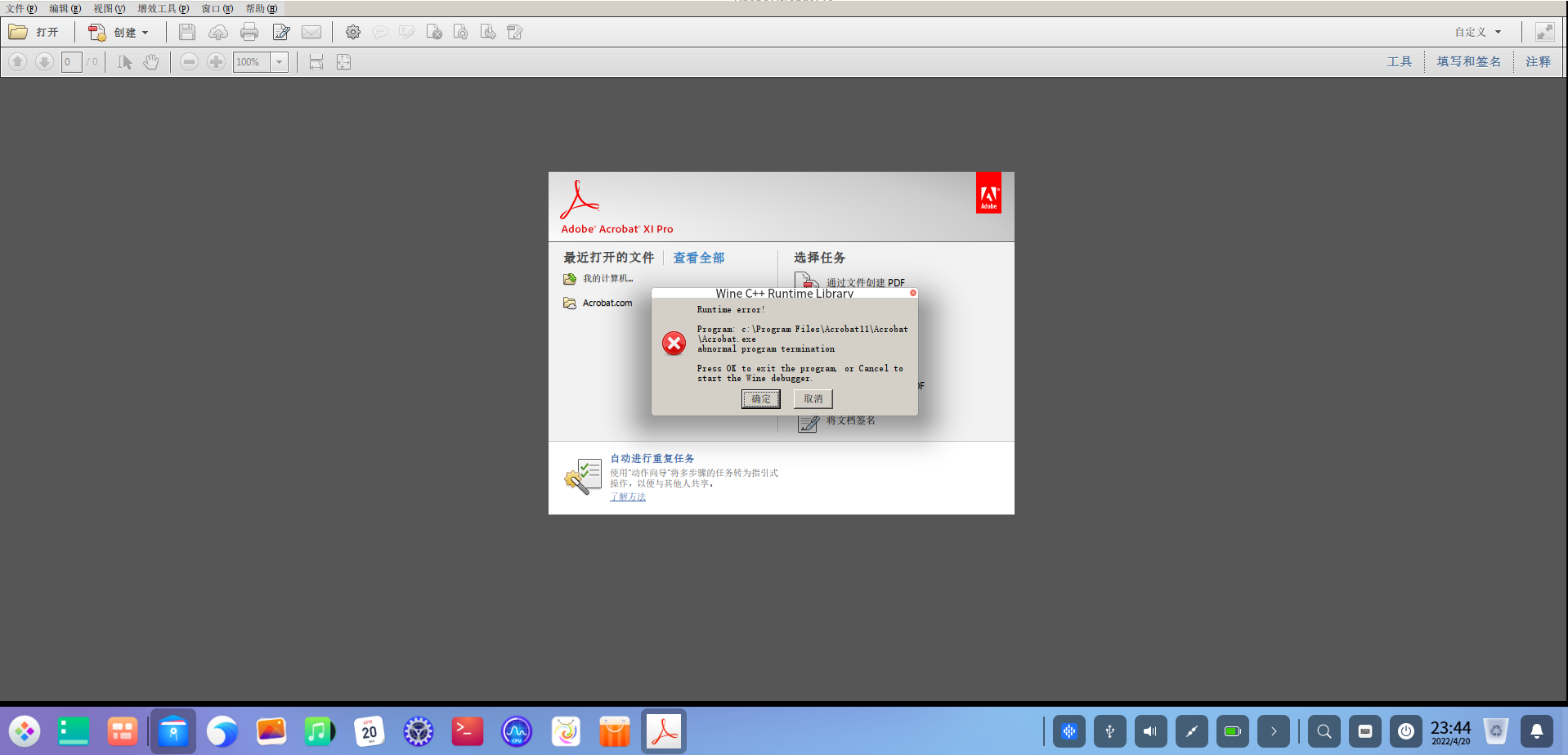Open the sign document pen icon
Viewport: 1568px width, 755px height.
click(280, 32)
